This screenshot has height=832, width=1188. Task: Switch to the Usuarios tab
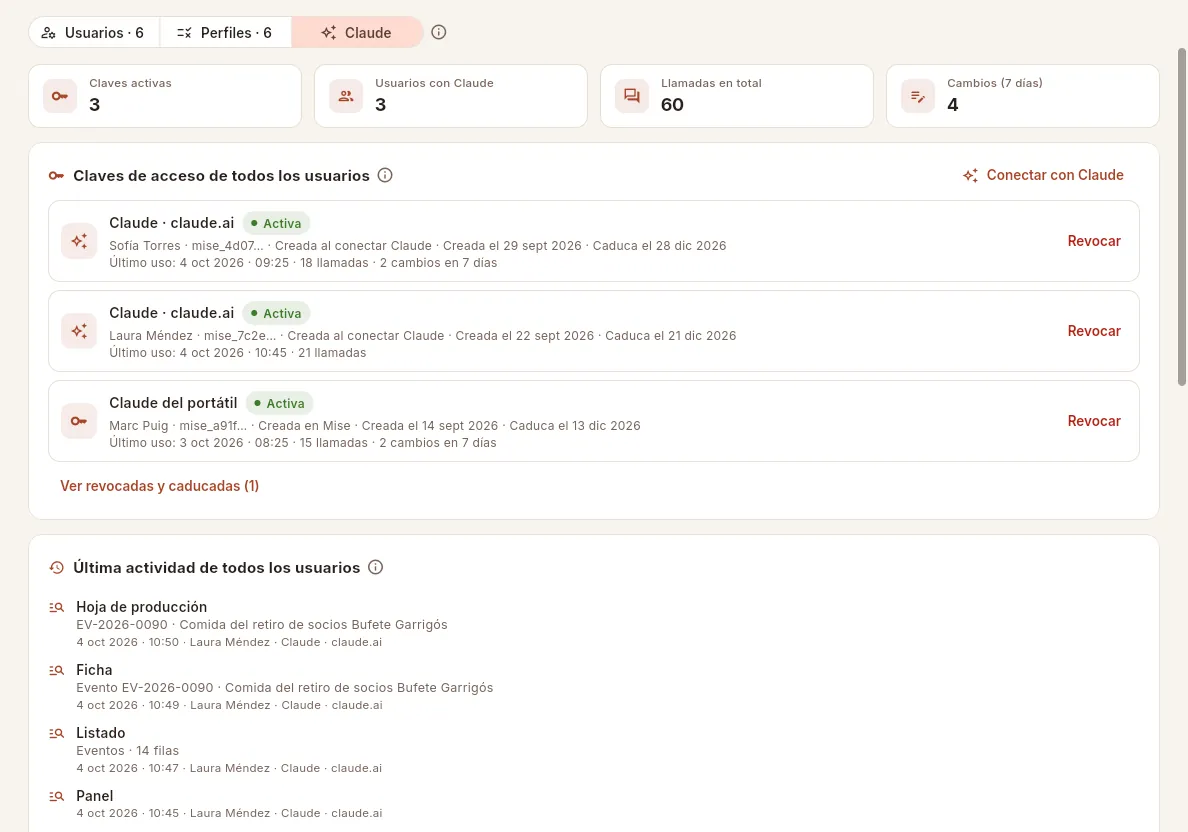point(94,33)
